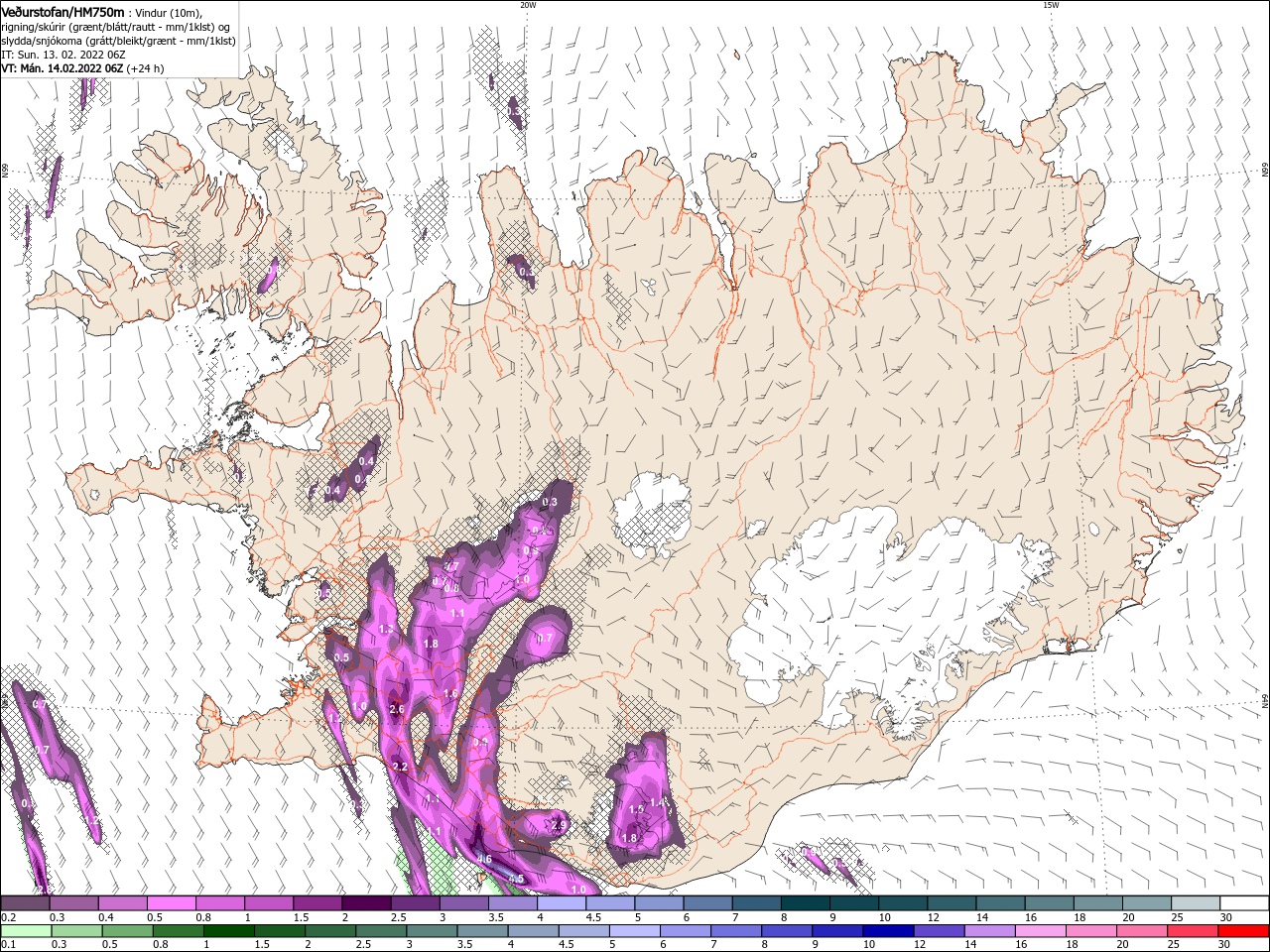Select upper scale swatch between 18 and 20

tap(1097, 903)
